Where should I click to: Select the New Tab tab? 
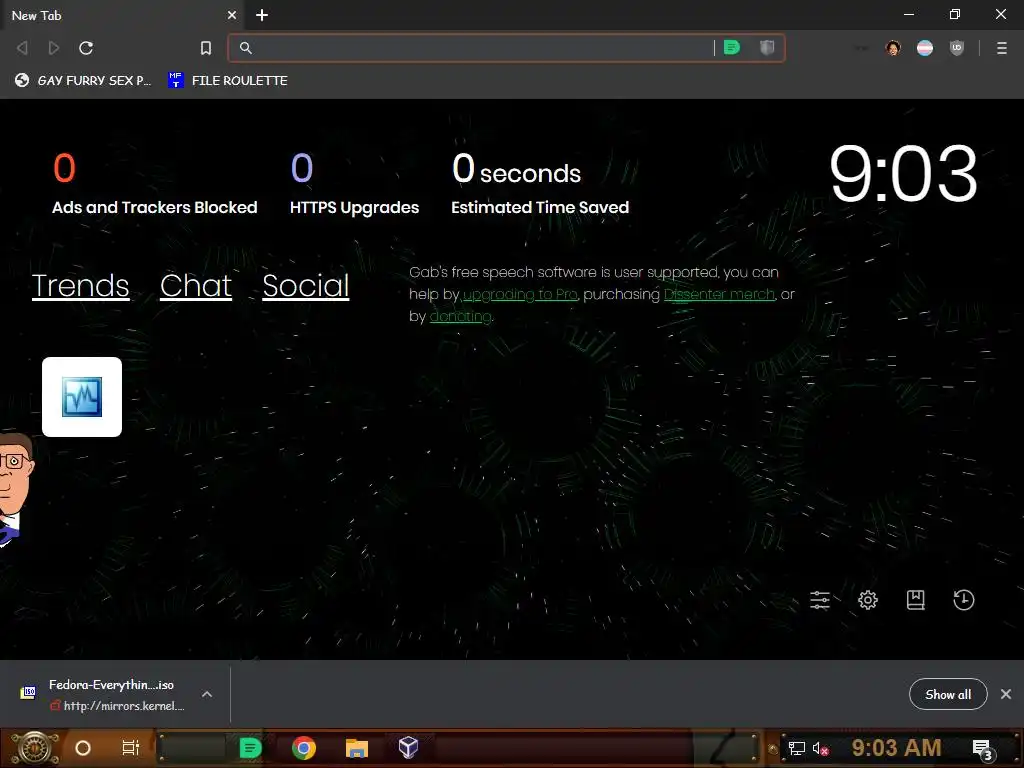pos(121,15)
